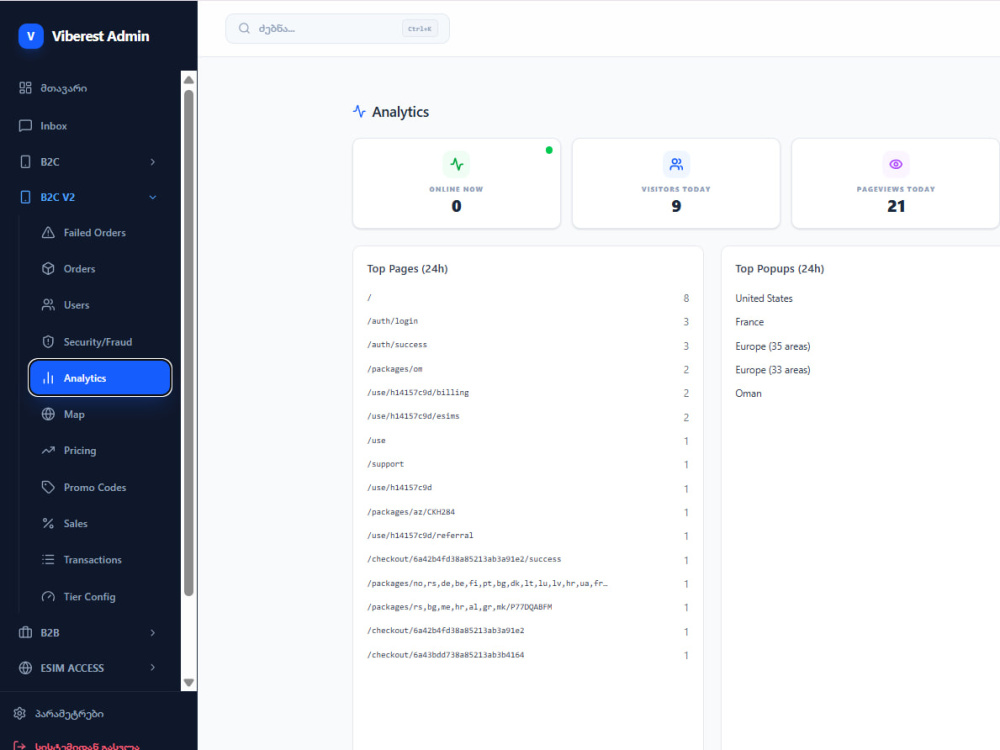
Task: Expand the B2B section chevron
Action: 152,633
